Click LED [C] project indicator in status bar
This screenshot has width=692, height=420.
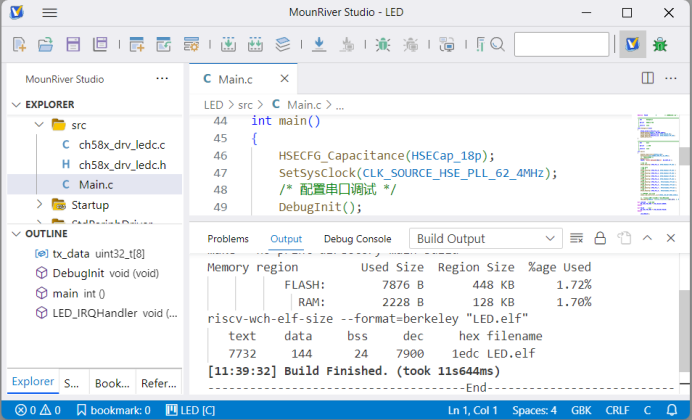(x=190, y=410)
